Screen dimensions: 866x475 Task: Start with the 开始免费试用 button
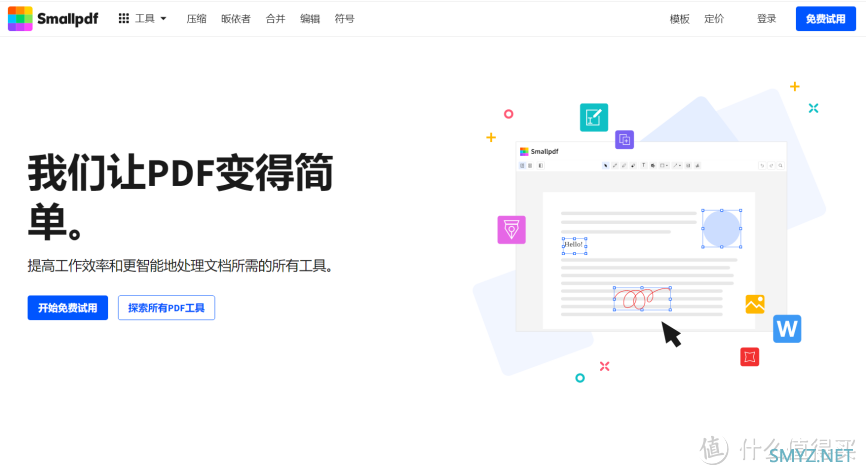[x=68, y=308]
